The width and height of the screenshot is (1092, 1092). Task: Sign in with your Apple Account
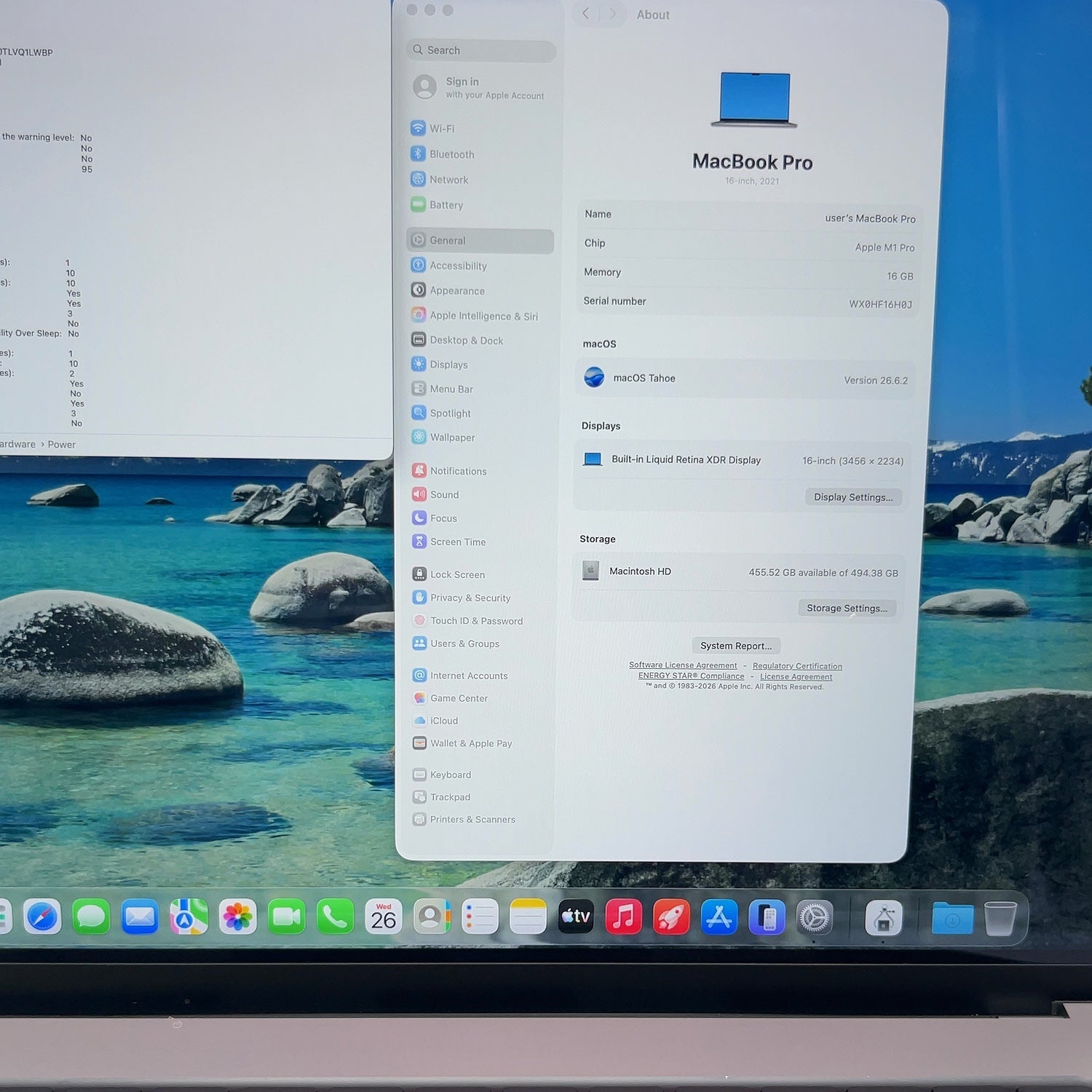[478, 87]
